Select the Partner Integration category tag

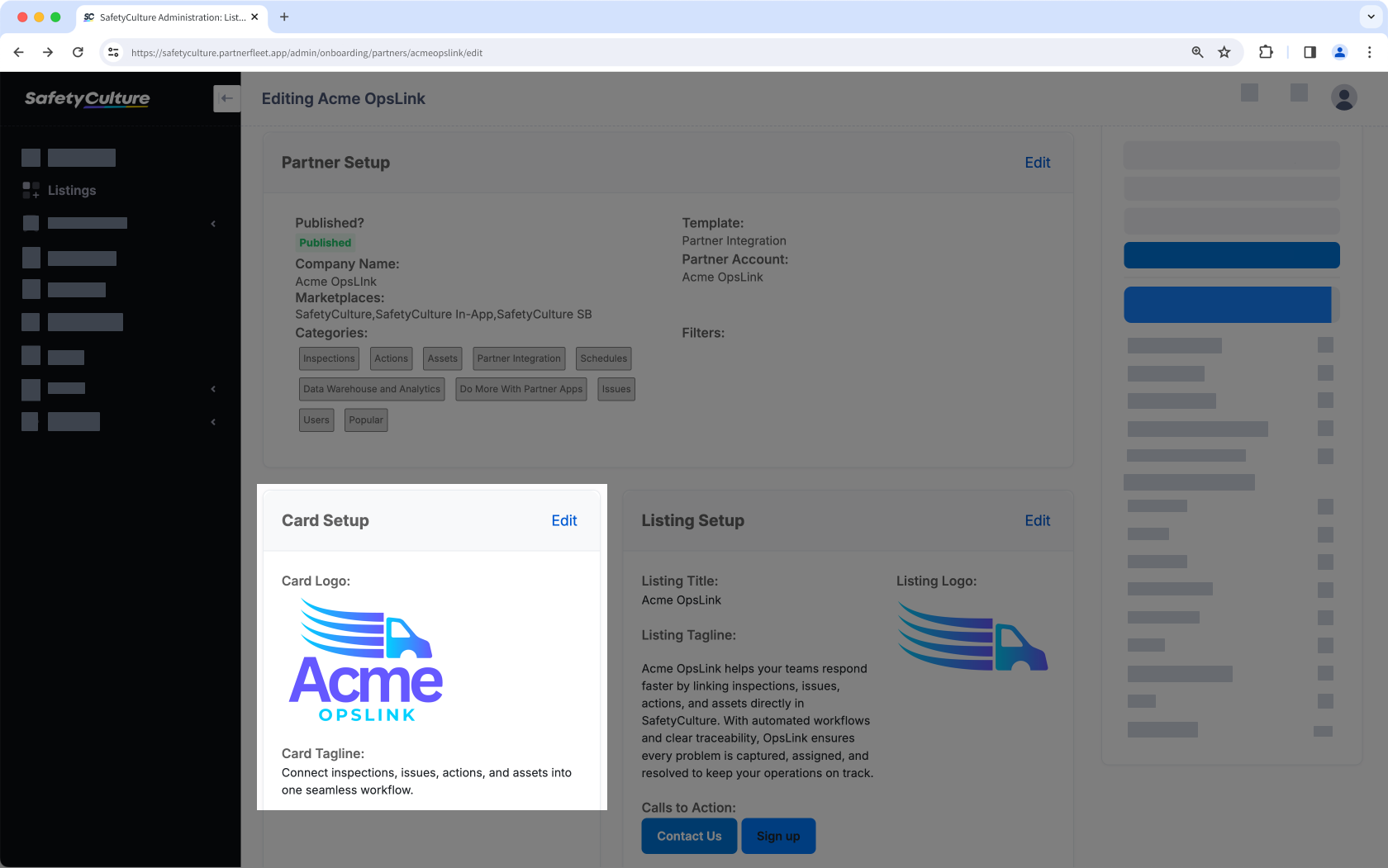click(519, 358)
